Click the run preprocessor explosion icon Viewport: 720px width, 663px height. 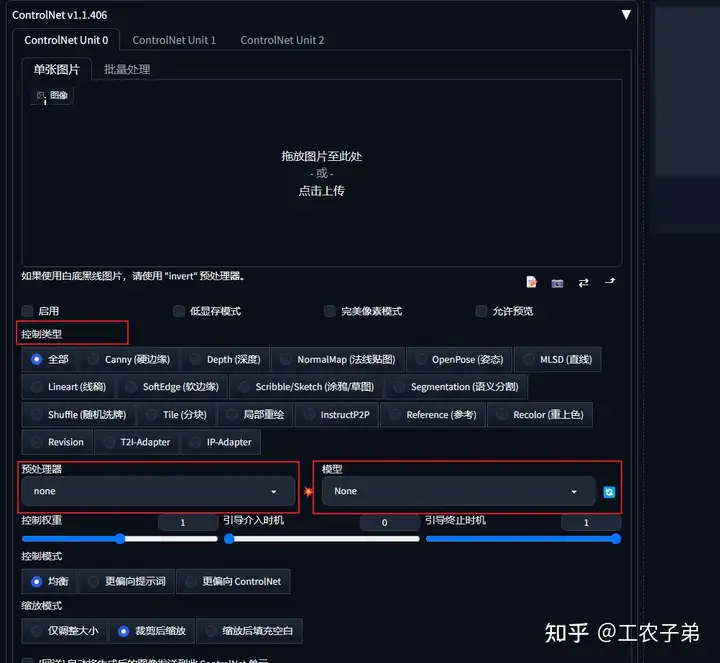click(x=308, y=492)
